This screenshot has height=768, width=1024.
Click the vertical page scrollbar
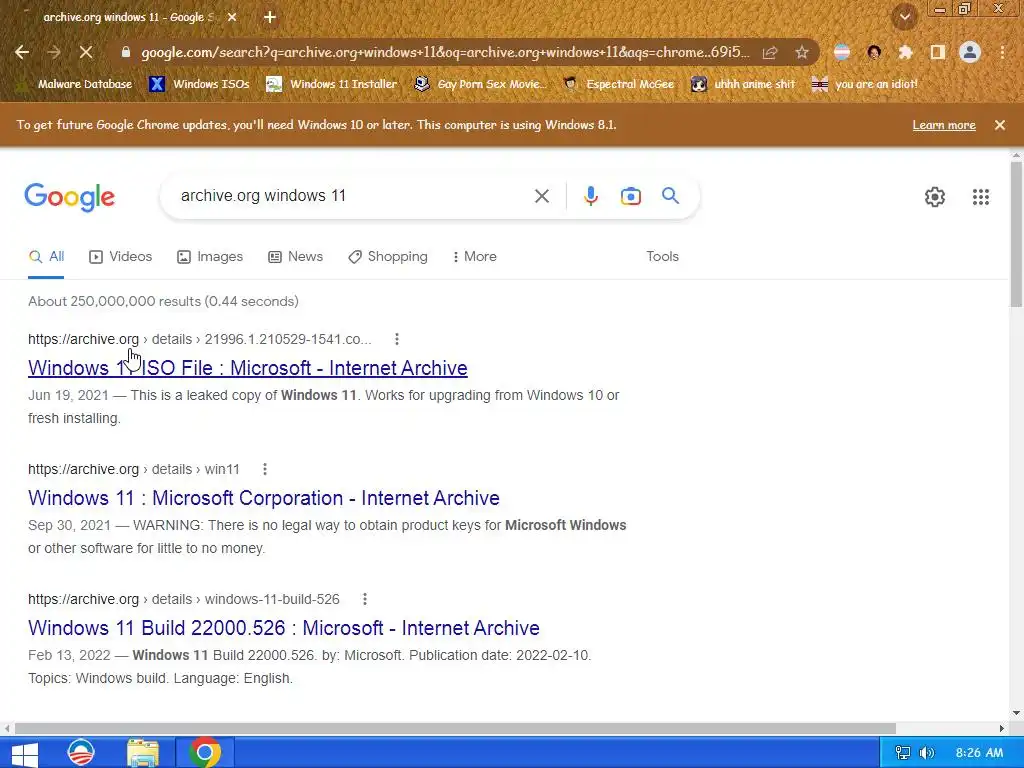coord(1016,235)
